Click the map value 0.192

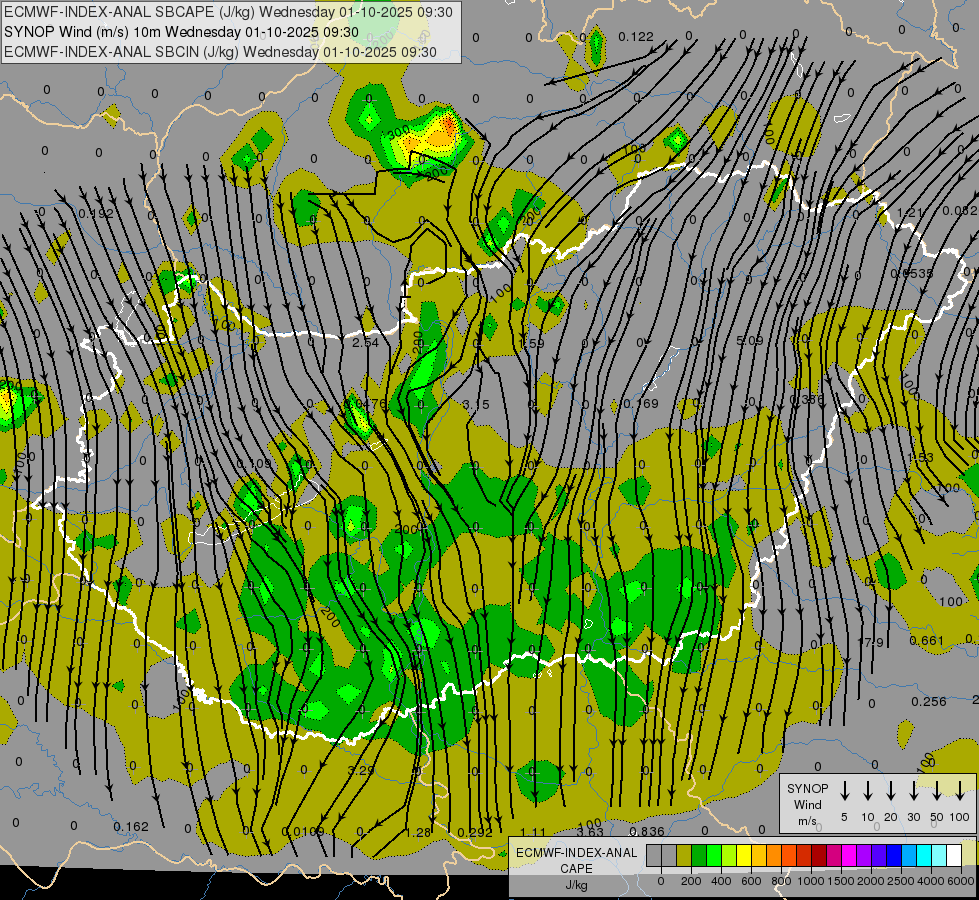coord(96,214)
